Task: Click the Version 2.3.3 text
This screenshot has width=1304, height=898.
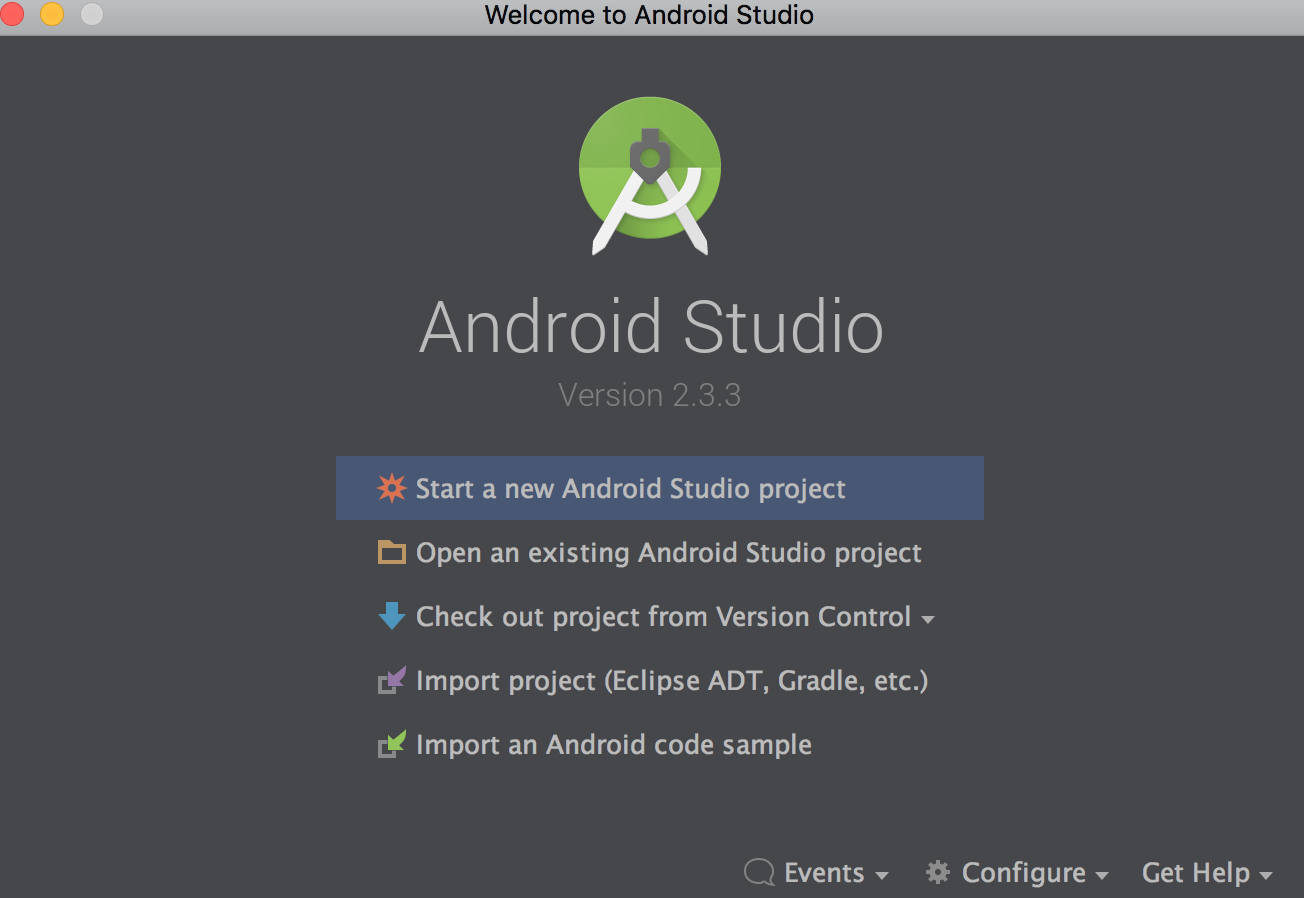Action: [650, 395]
